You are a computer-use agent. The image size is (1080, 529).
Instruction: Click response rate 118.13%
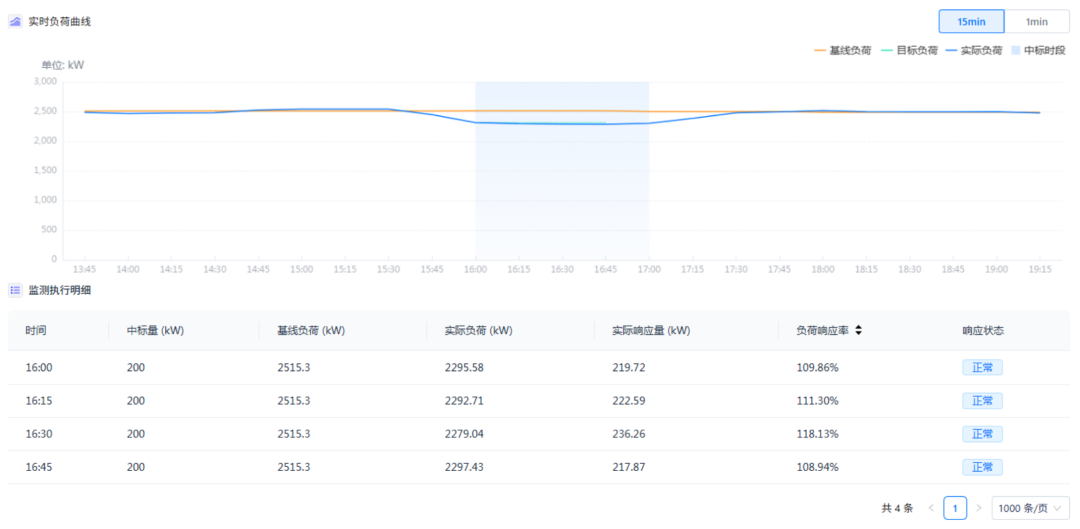point(818,434)
